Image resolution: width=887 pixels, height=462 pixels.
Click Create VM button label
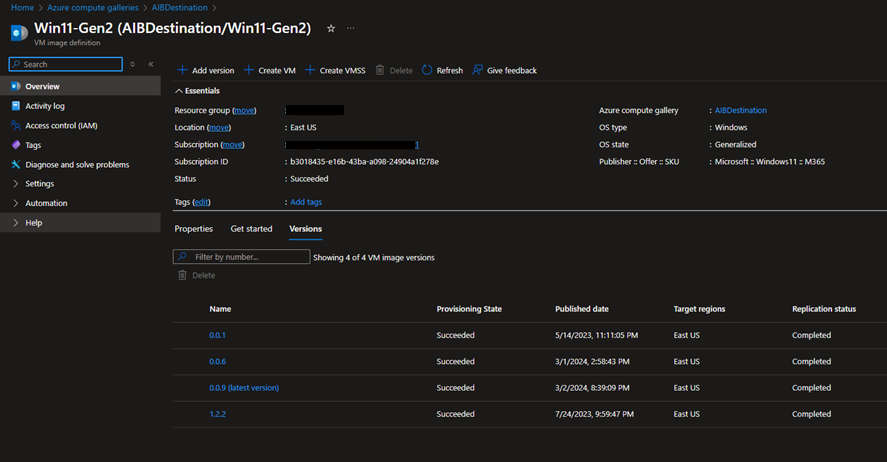[x=277, y=71]
